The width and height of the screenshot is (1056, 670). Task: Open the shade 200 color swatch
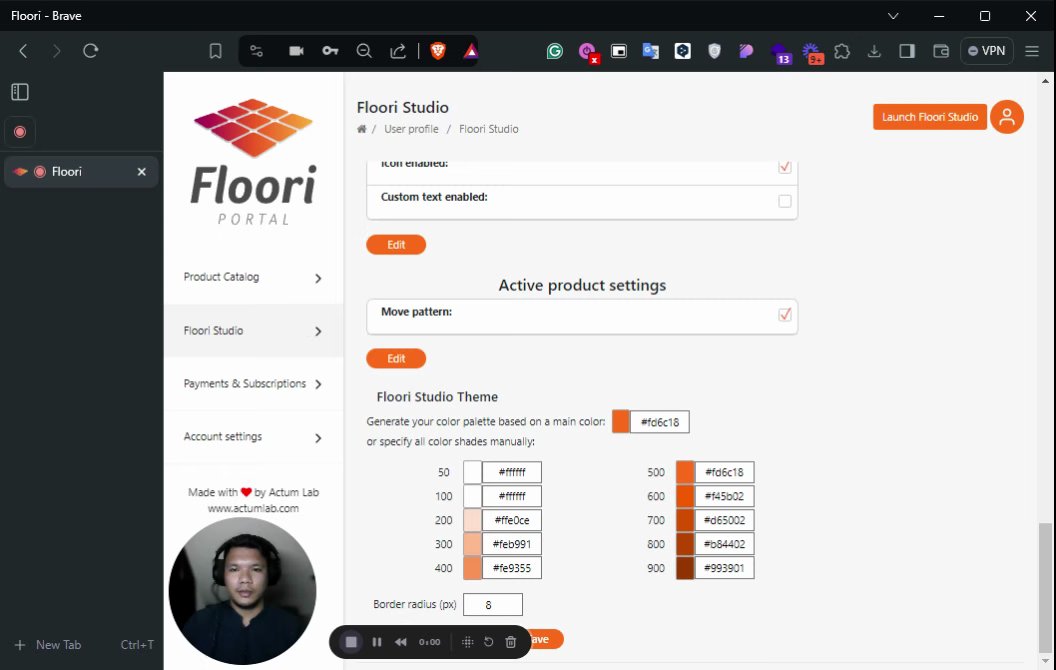coord(472,520)
